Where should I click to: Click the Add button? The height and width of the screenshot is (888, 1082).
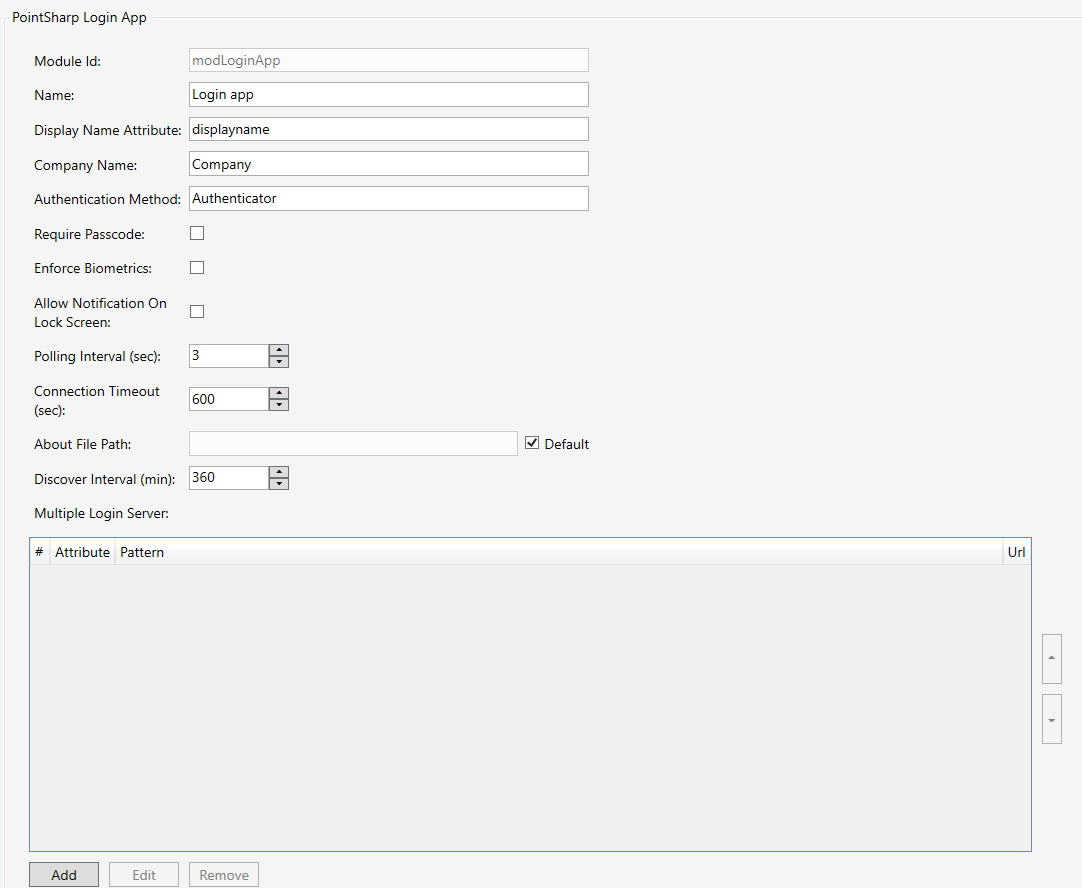pyautogui.click(x=63, y=874)
